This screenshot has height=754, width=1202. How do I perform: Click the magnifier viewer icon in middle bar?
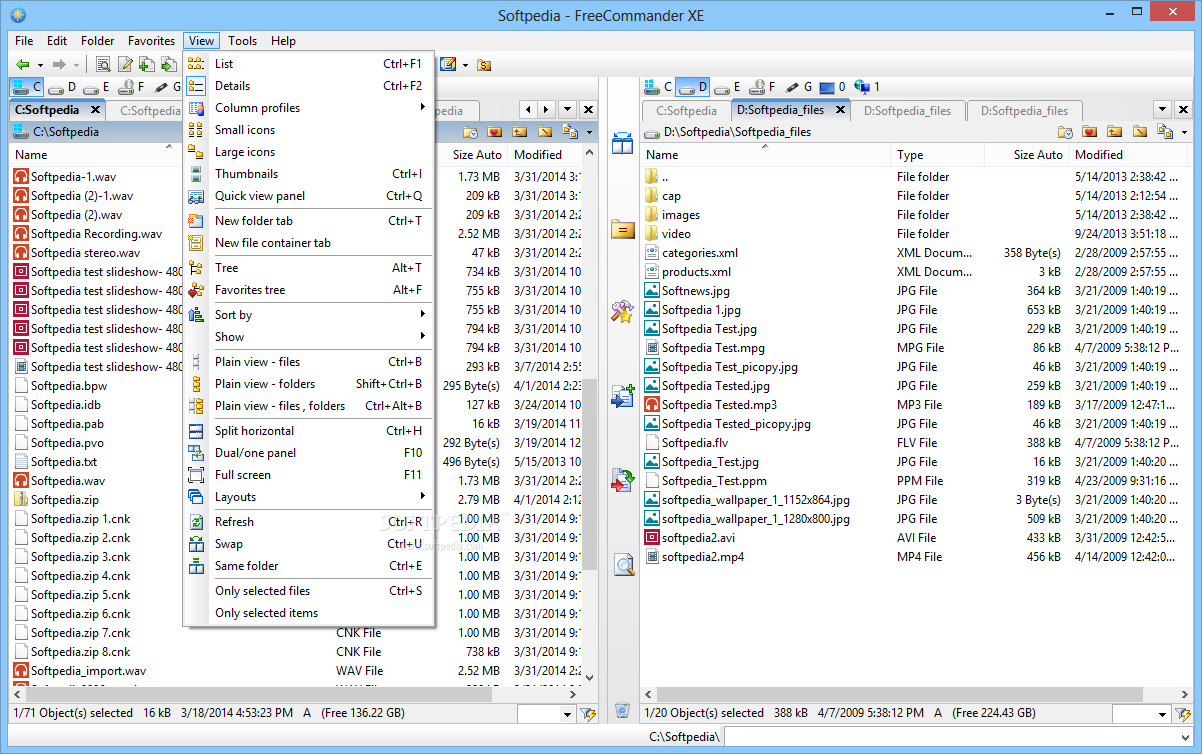click(622, 565)
